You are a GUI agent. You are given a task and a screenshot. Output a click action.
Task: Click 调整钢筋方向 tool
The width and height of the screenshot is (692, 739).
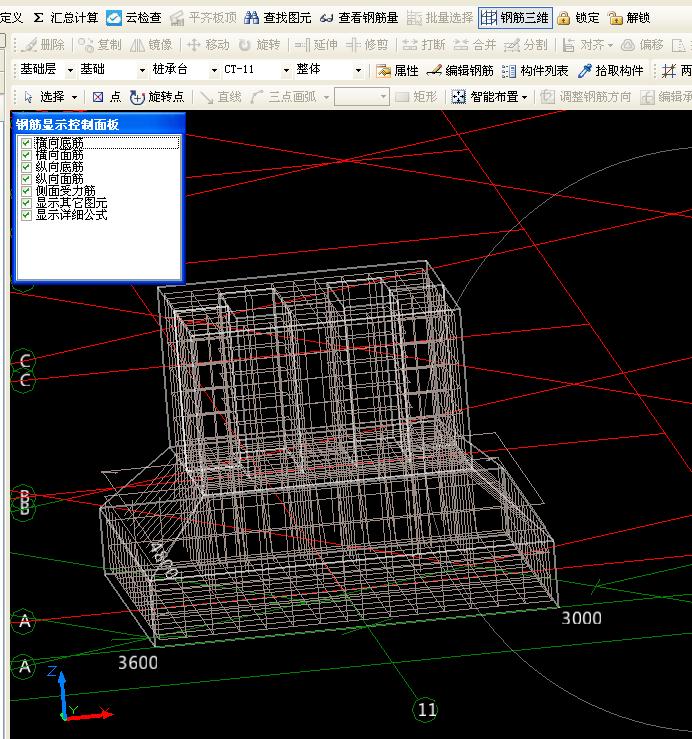585,97
